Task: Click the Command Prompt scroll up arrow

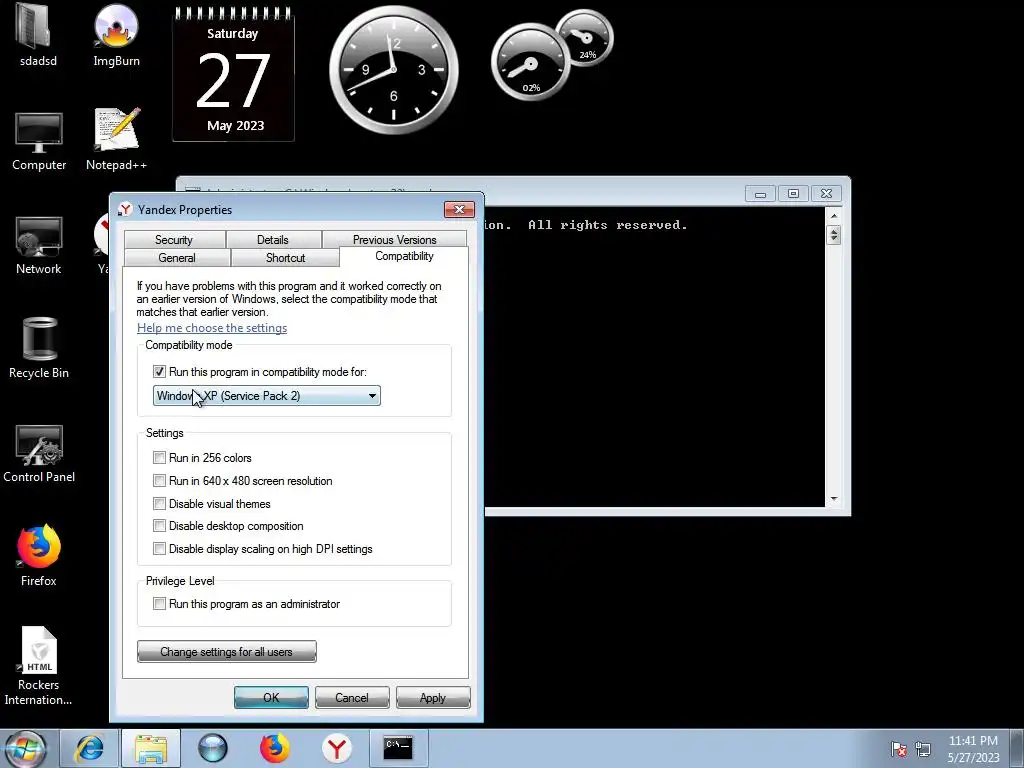Action: tap(833, 216)
